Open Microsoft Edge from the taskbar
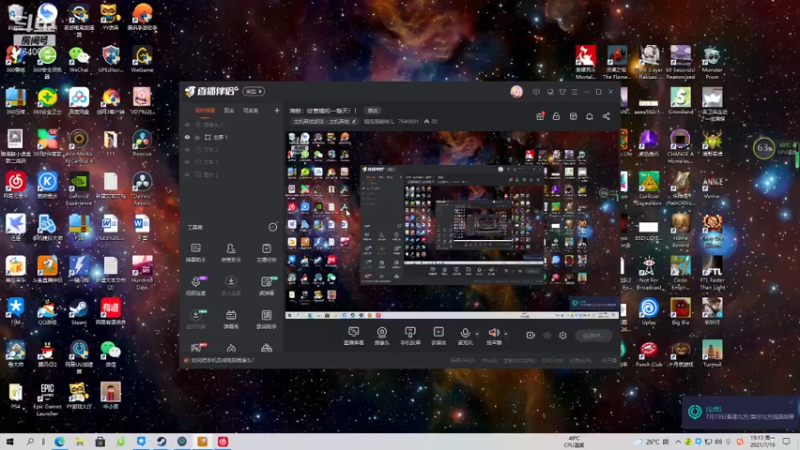 59,442
